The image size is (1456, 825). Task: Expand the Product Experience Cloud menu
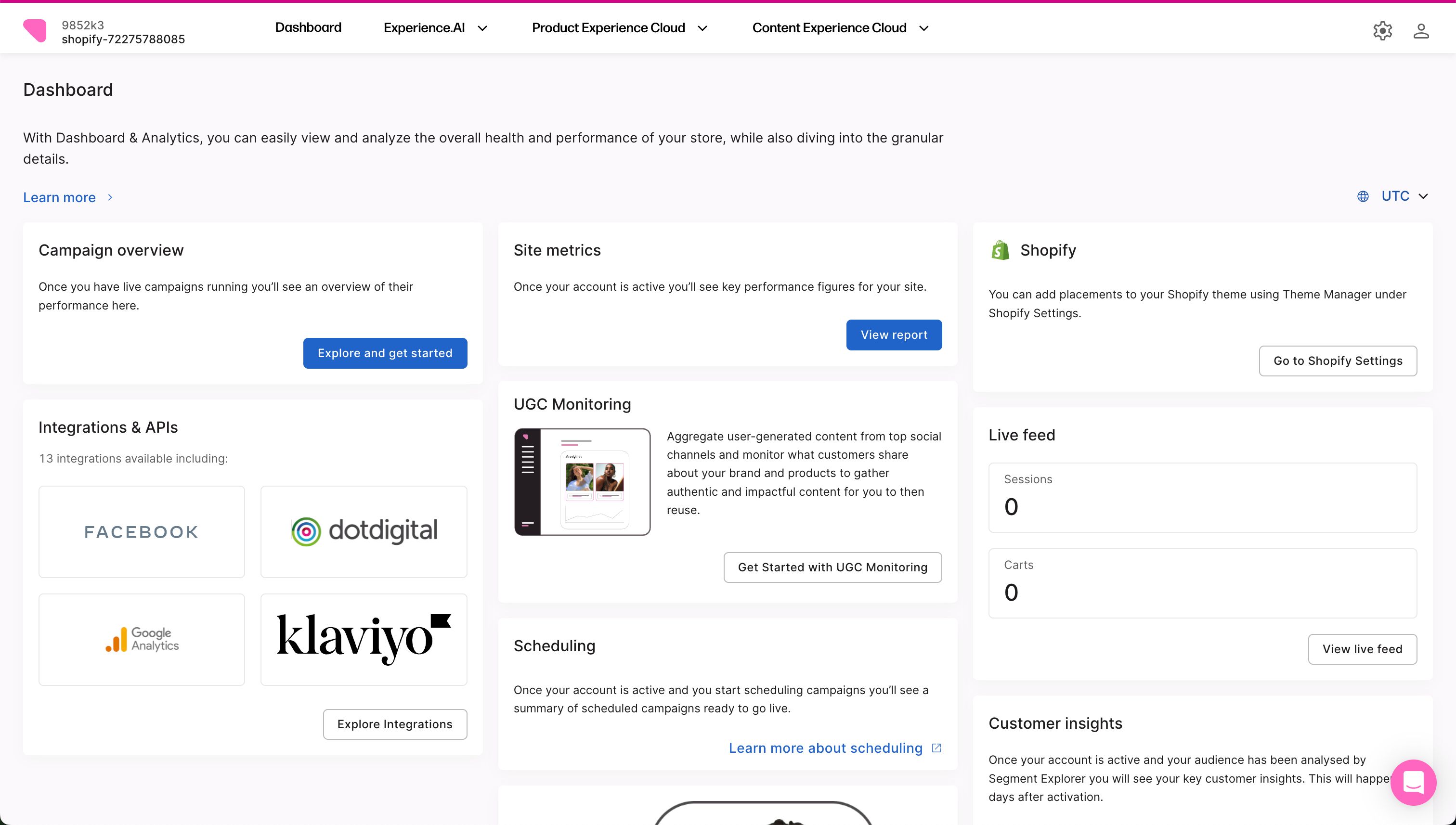click(x=620, y=28)
